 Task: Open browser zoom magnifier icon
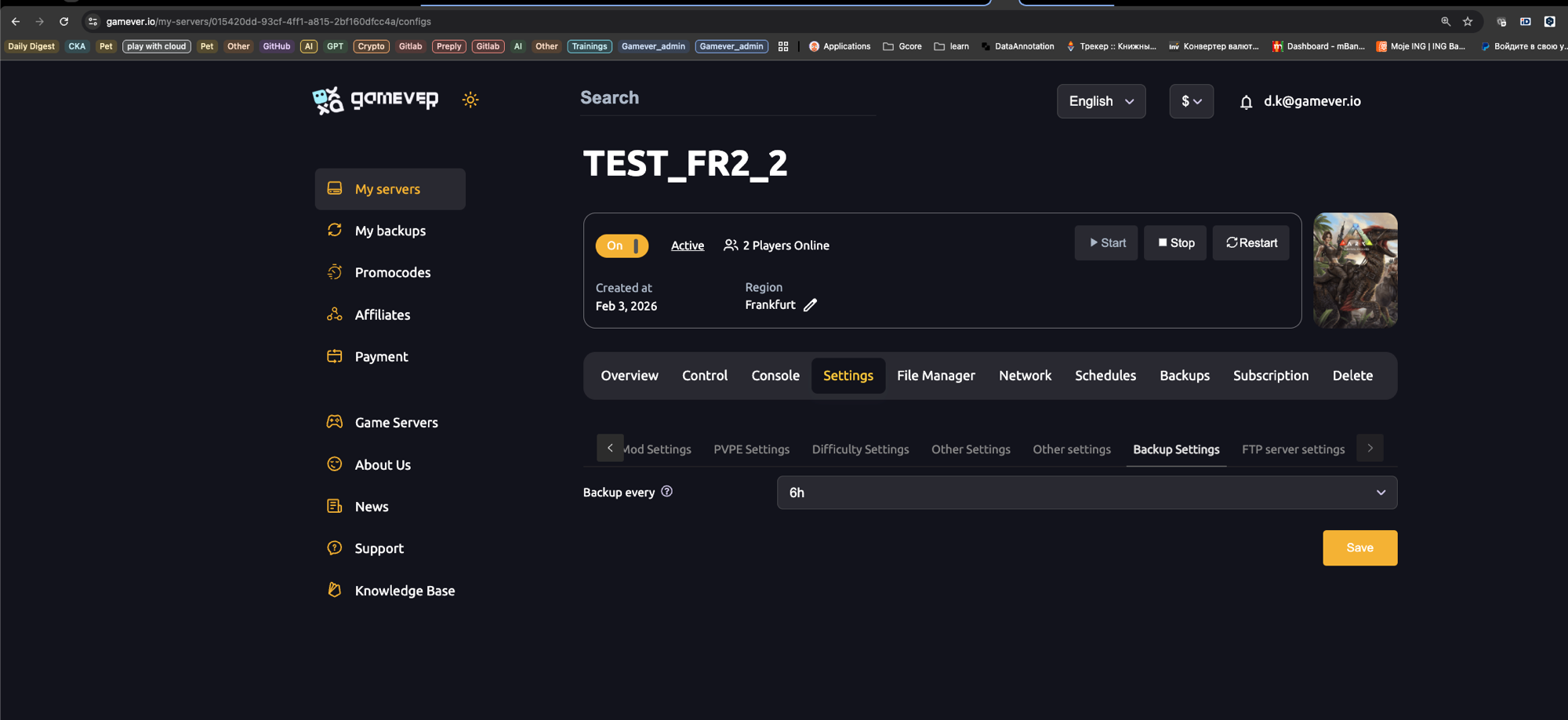pyautogui.click(x=1446, y=21)
